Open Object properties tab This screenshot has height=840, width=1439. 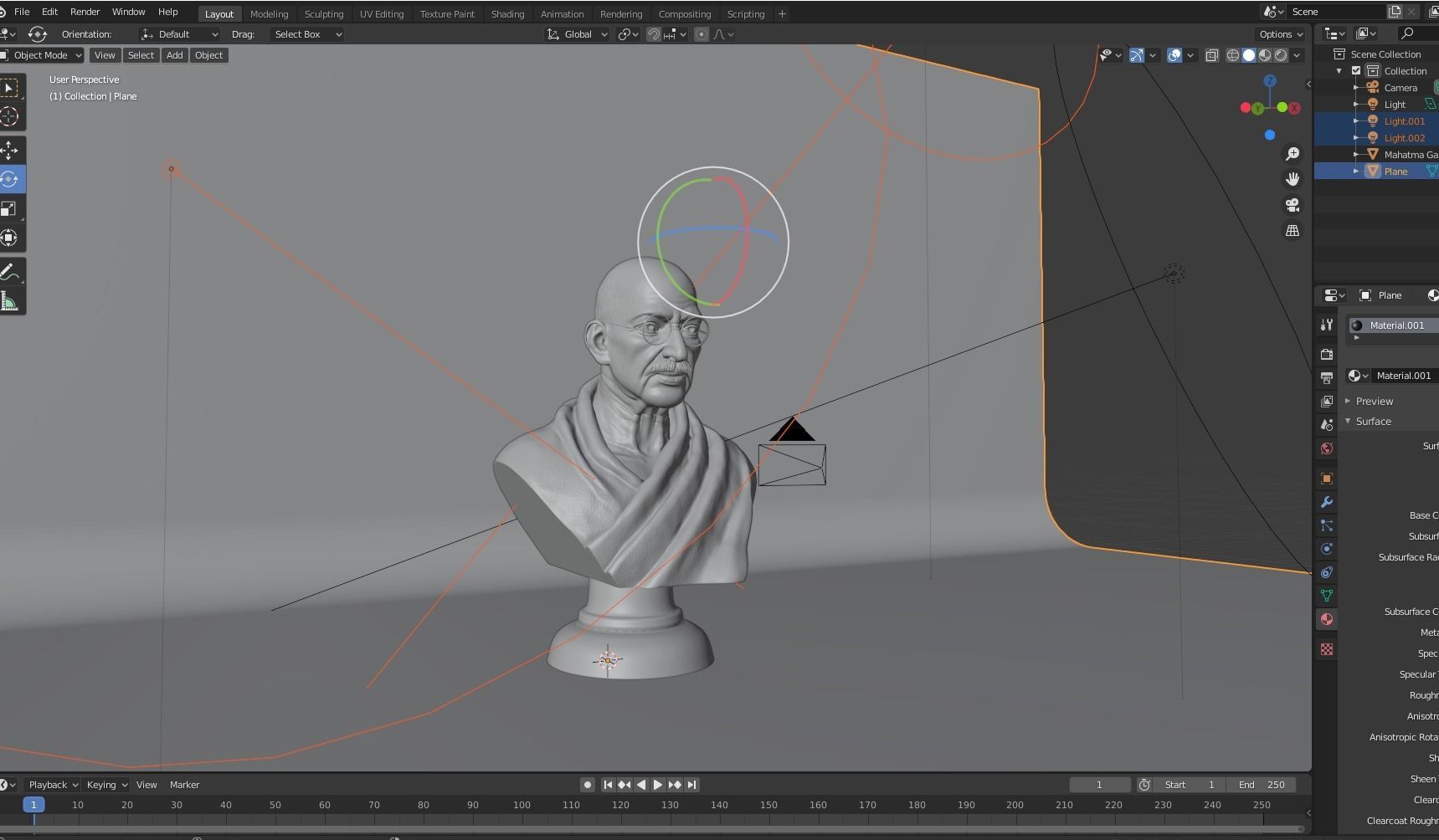tap(1327, 479)
